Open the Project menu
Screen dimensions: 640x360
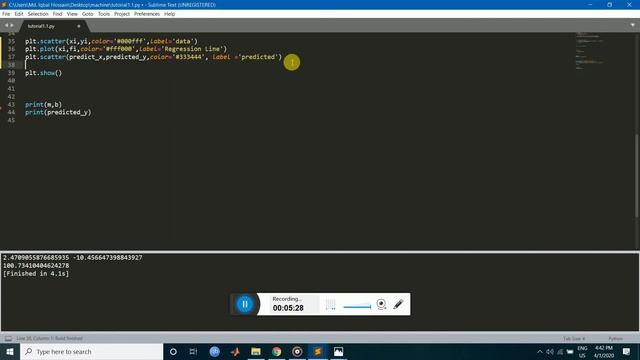click(x=122, y=14)
